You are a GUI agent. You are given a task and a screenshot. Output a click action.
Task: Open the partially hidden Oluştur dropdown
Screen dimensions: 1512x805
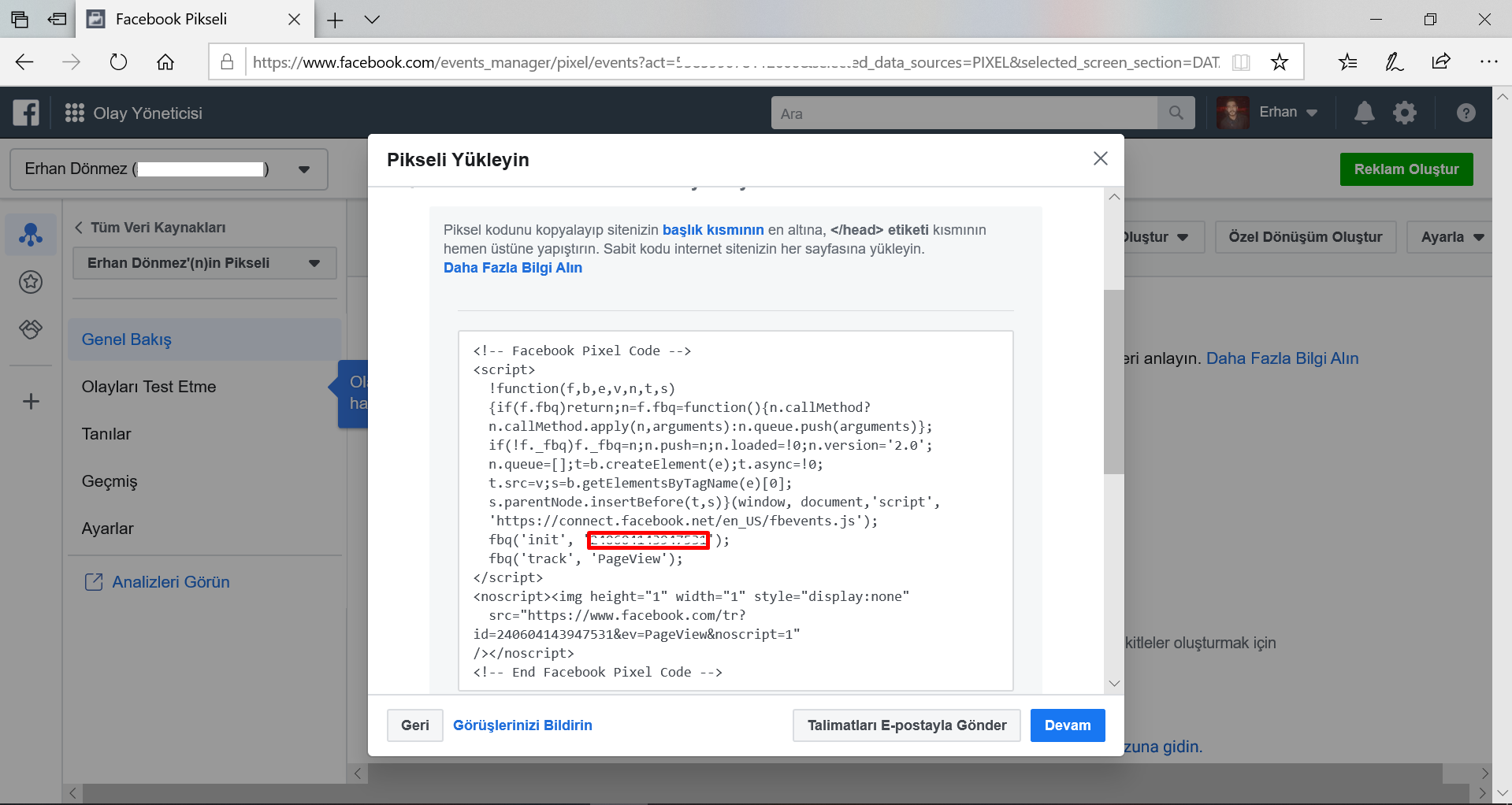click(x=1164, y=237)
